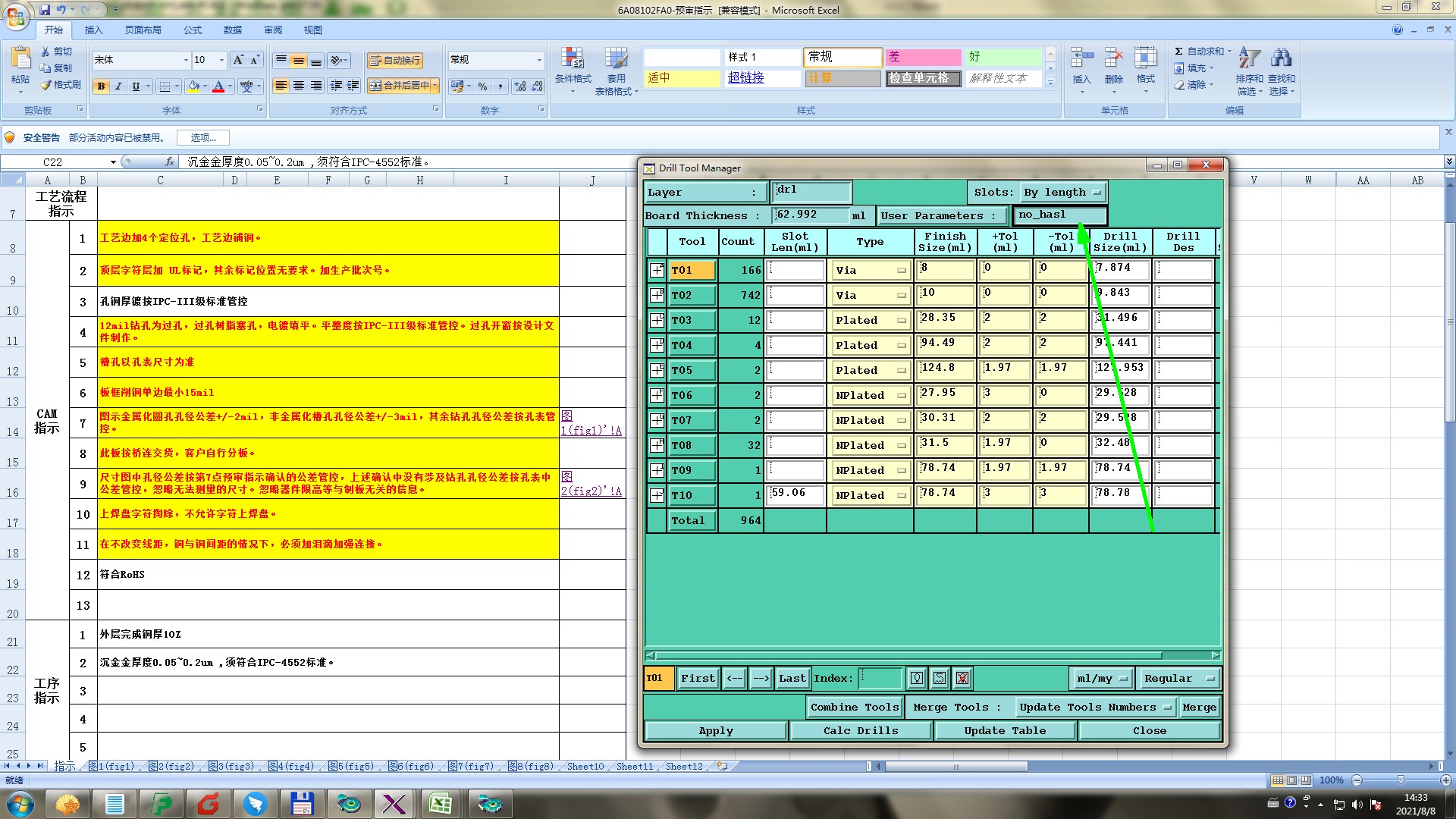1456x819 pixels.
Task: Click the Update Table button
Action: 1005,730
